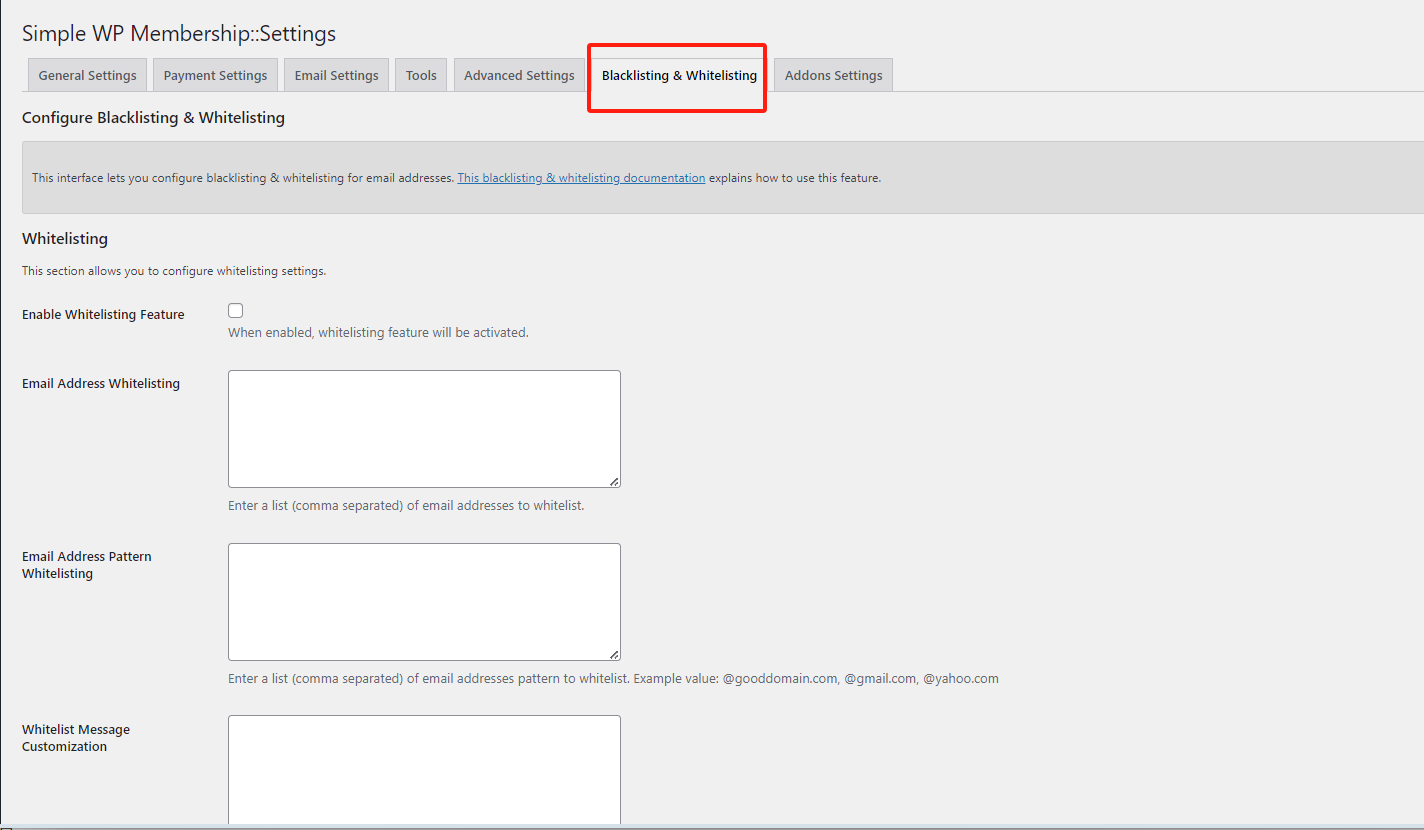Click inside the Email Address Whitelisting box
1424x830 pixels.
point(424,428)
